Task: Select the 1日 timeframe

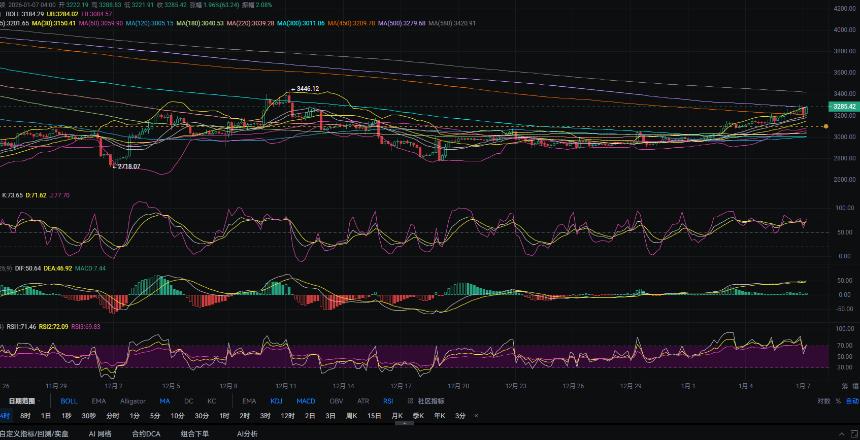Action: click(46, 416)
